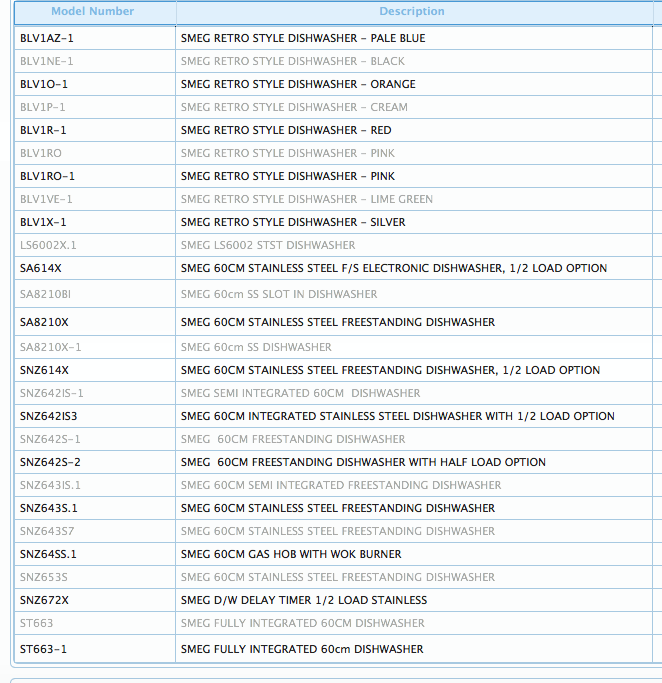Select model number BLV1R-1
The width and height of the screenshot is (662, 683).
pos(43,131)
